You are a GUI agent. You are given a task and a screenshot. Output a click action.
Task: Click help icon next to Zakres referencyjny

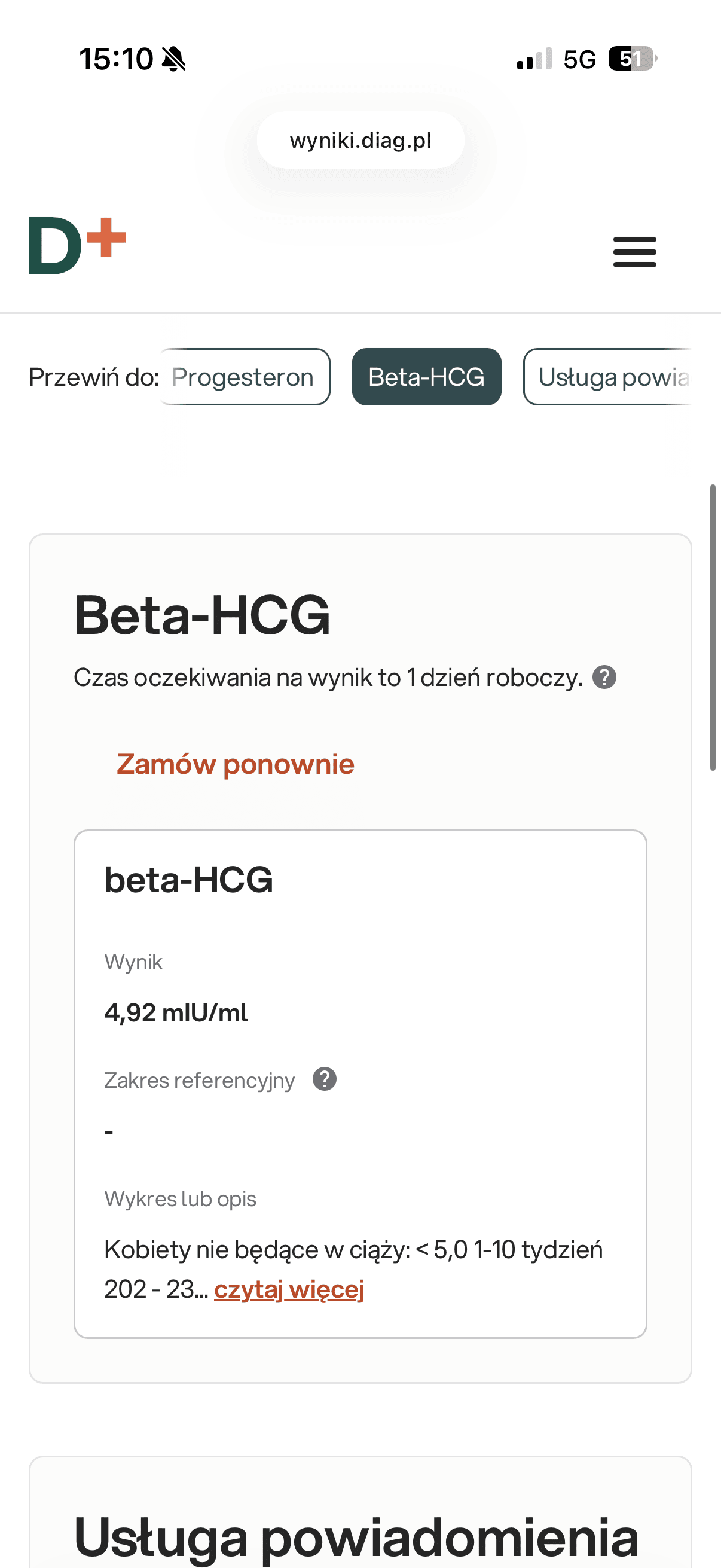point(324,1079)
